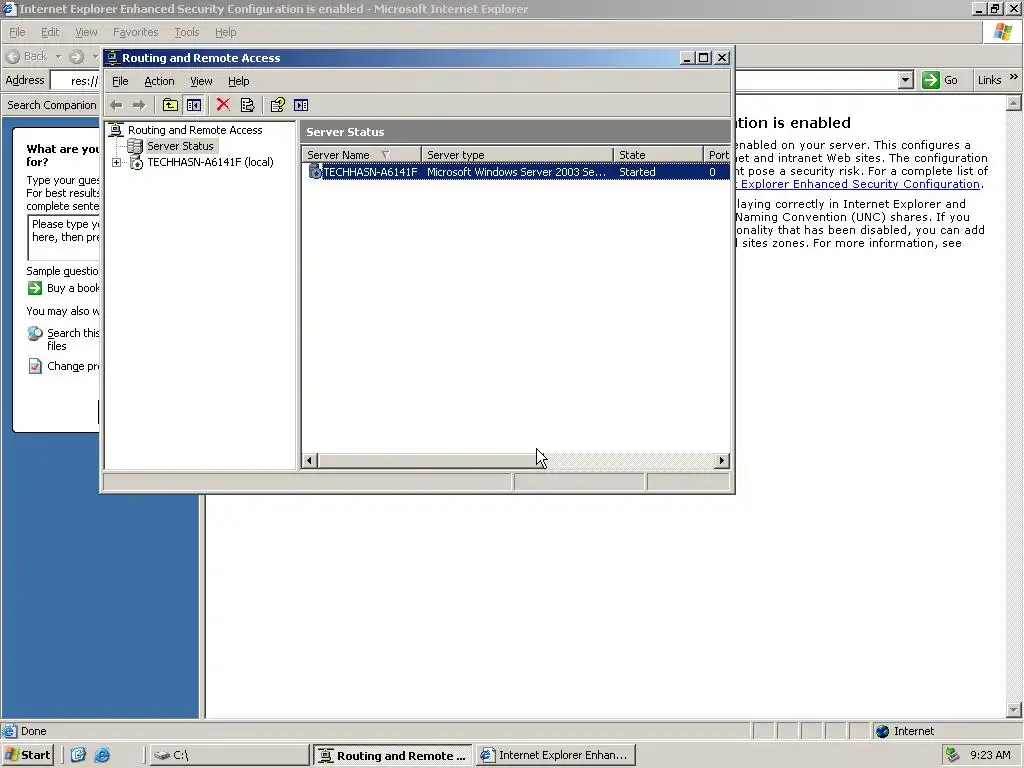
Task: Click the Internet Explorer Forward button icon
Action: [76, 56]
